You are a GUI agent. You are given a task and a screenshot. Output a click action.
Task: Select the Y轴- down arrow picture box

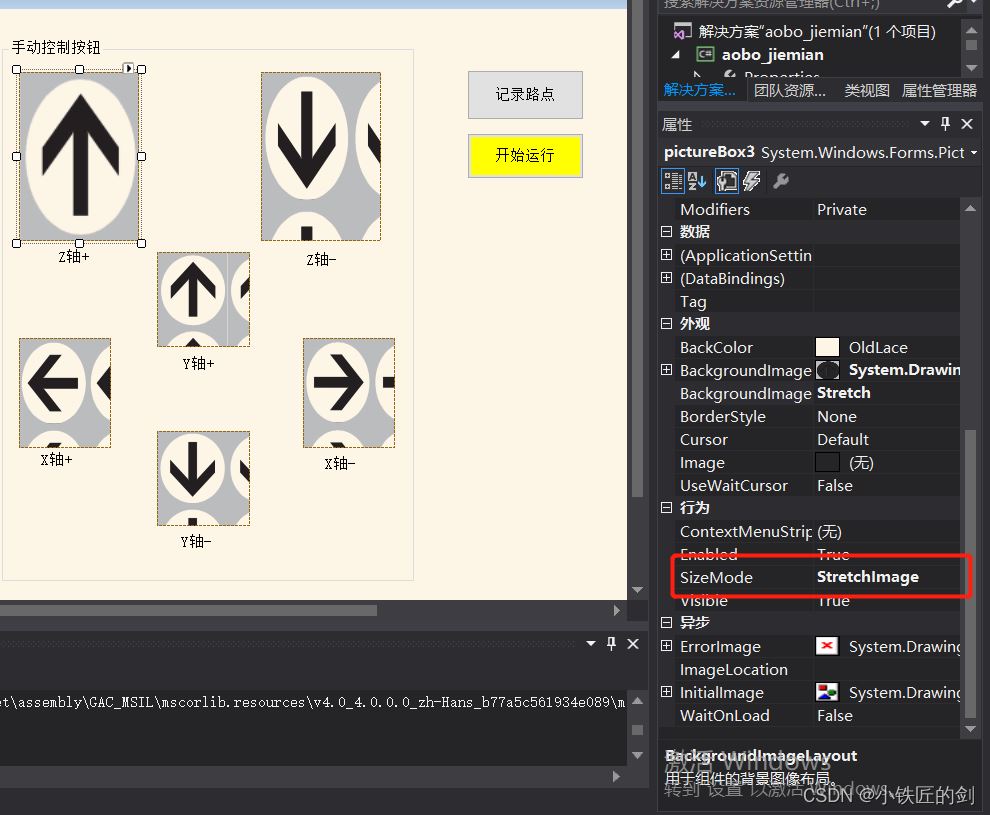pos(203,478)
